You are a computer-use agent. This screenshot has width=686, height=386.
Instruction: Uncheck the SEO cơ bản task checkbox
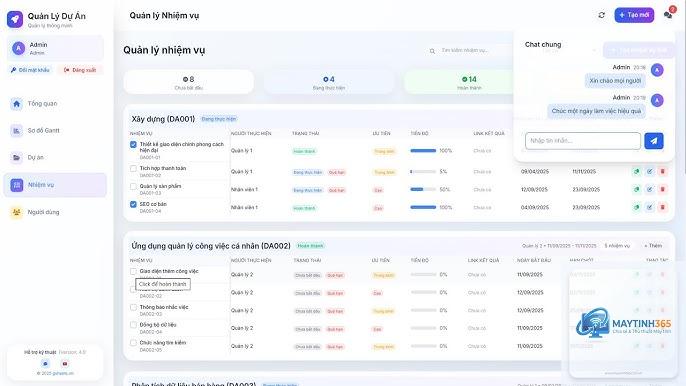tap(133, 204)
